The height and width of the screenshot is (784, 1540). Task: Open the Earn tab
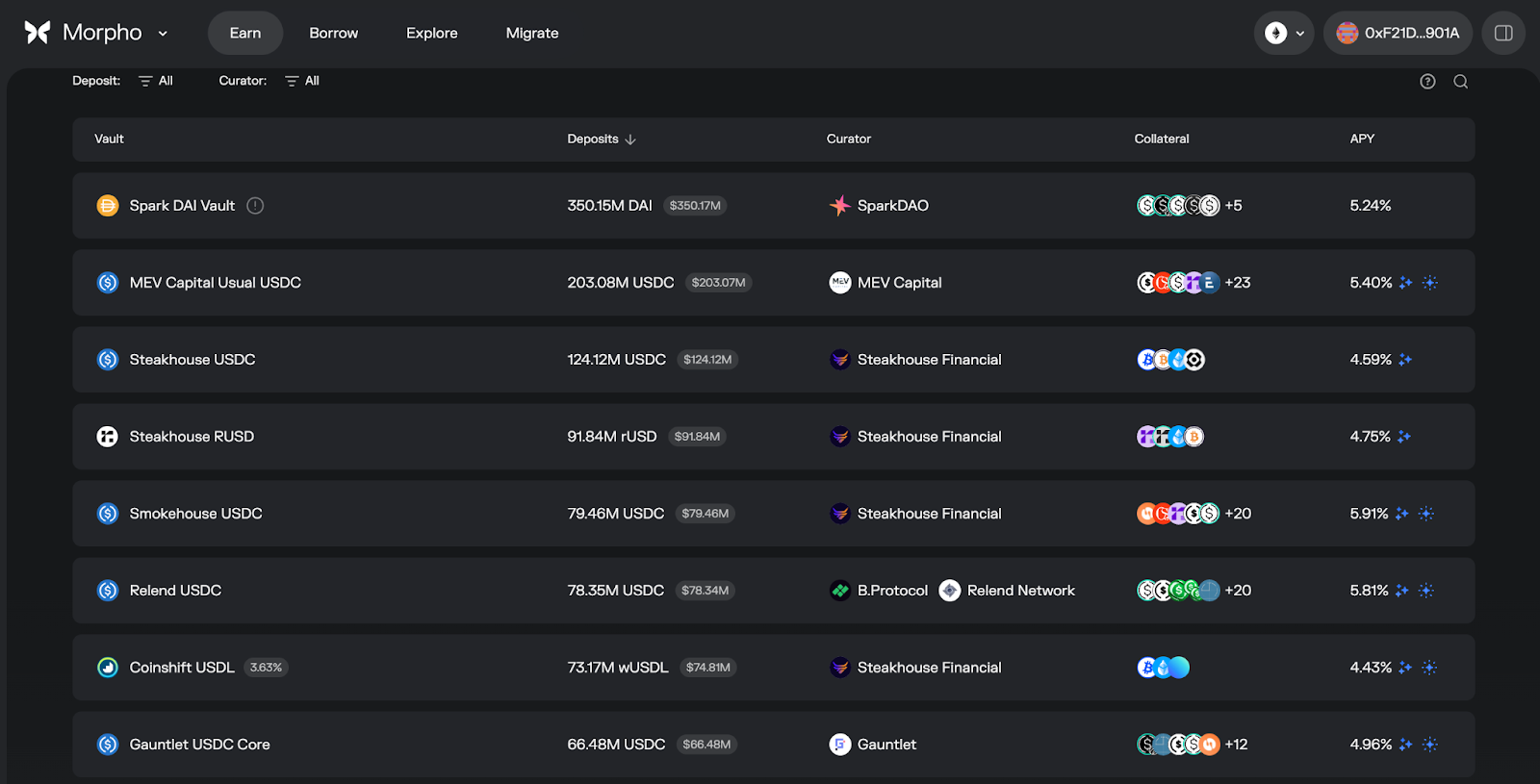coord(245,33)
